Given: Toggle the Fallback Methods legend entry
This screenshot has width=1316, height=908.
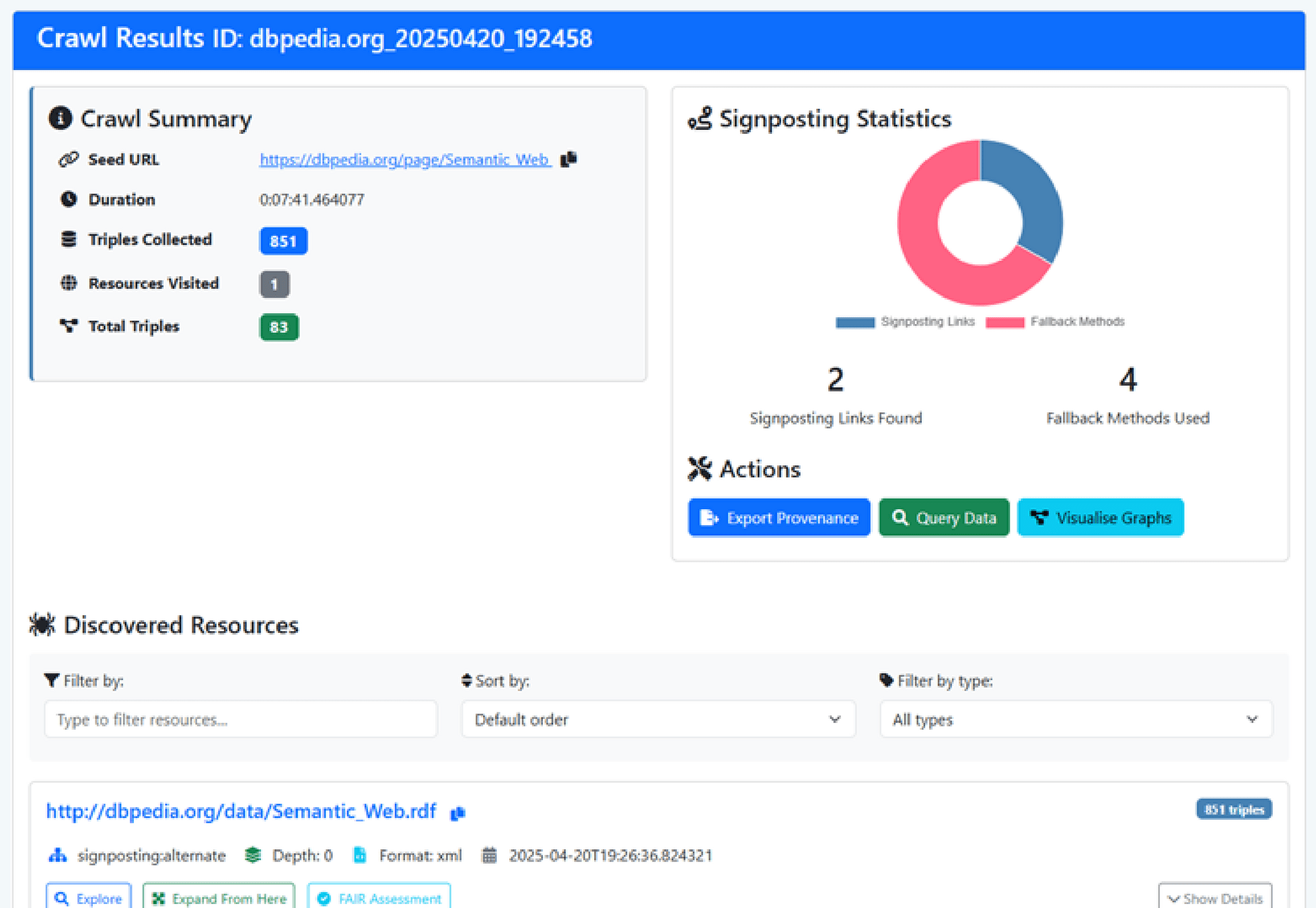Looking at the screenshot, I should click(1055, 322).
